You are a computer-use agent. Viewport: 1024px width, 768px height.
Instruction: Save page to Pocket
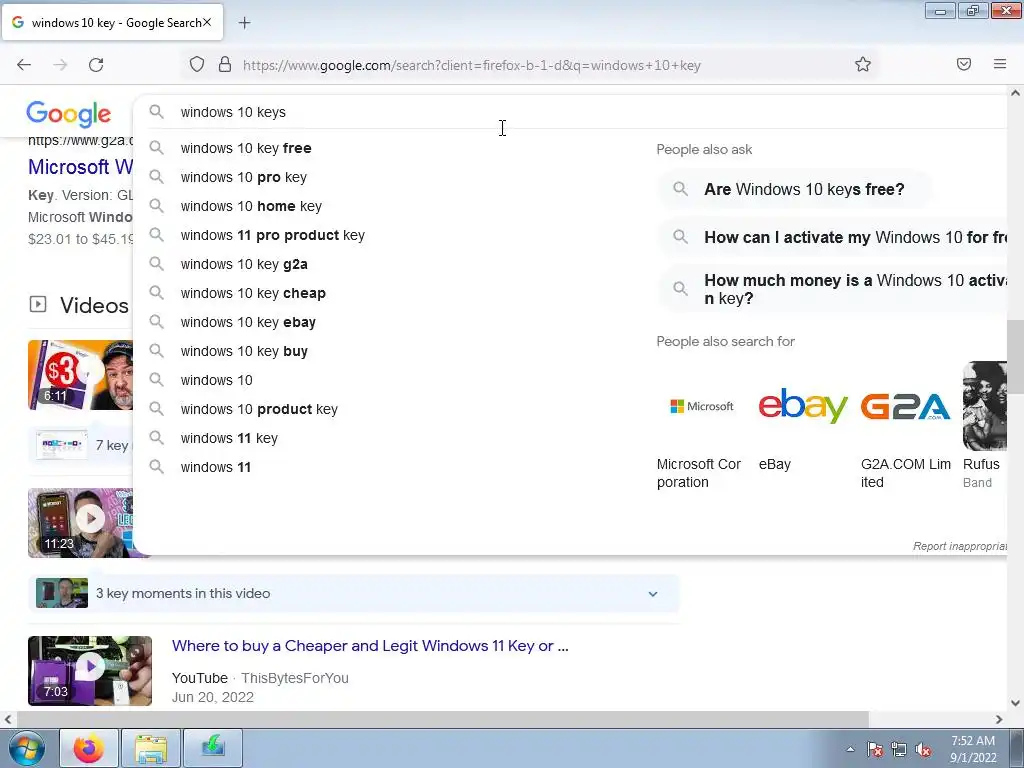(x=964, y=64)
